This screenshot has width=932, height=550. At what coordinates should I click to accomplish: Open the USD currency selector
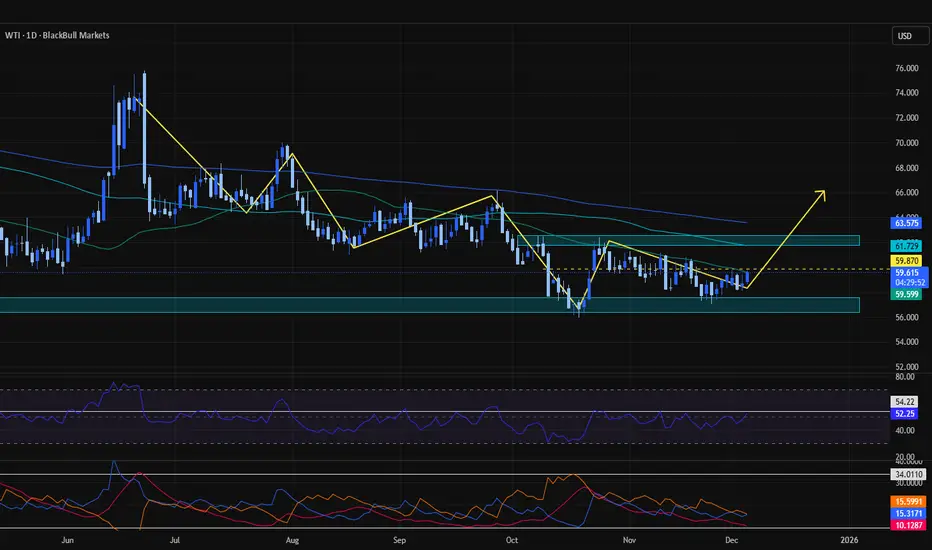click(910, 36)
